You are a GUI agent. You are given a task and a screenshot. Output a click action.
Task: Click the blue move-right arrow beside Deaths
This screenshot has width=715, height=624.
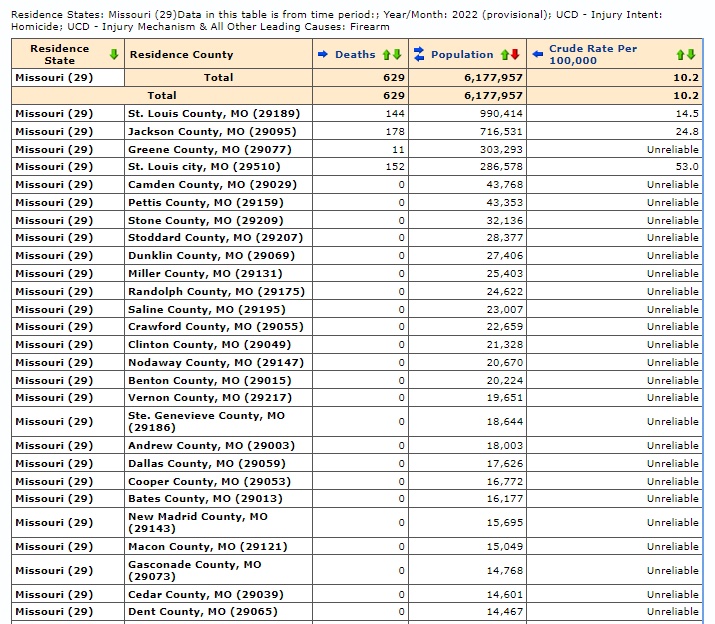point(322,54)
